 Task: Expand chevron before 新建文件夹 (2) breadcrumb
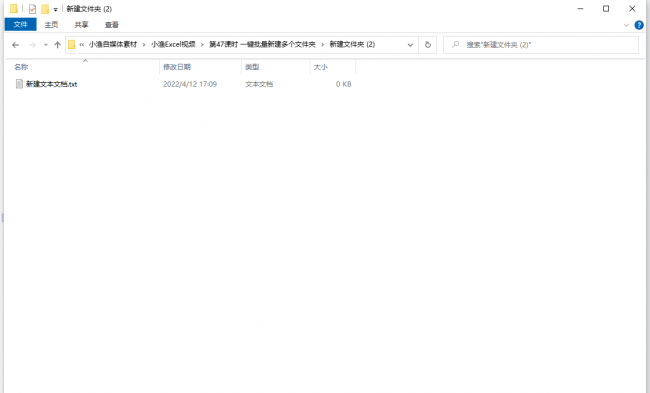(x=323, y=45)
